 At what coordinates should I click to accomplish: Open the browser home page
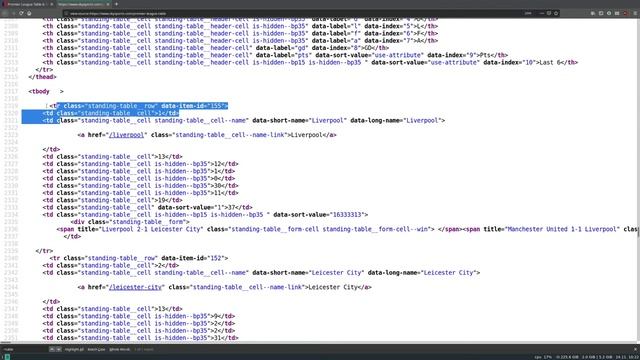pyautogui.click(x=29, y=13)
